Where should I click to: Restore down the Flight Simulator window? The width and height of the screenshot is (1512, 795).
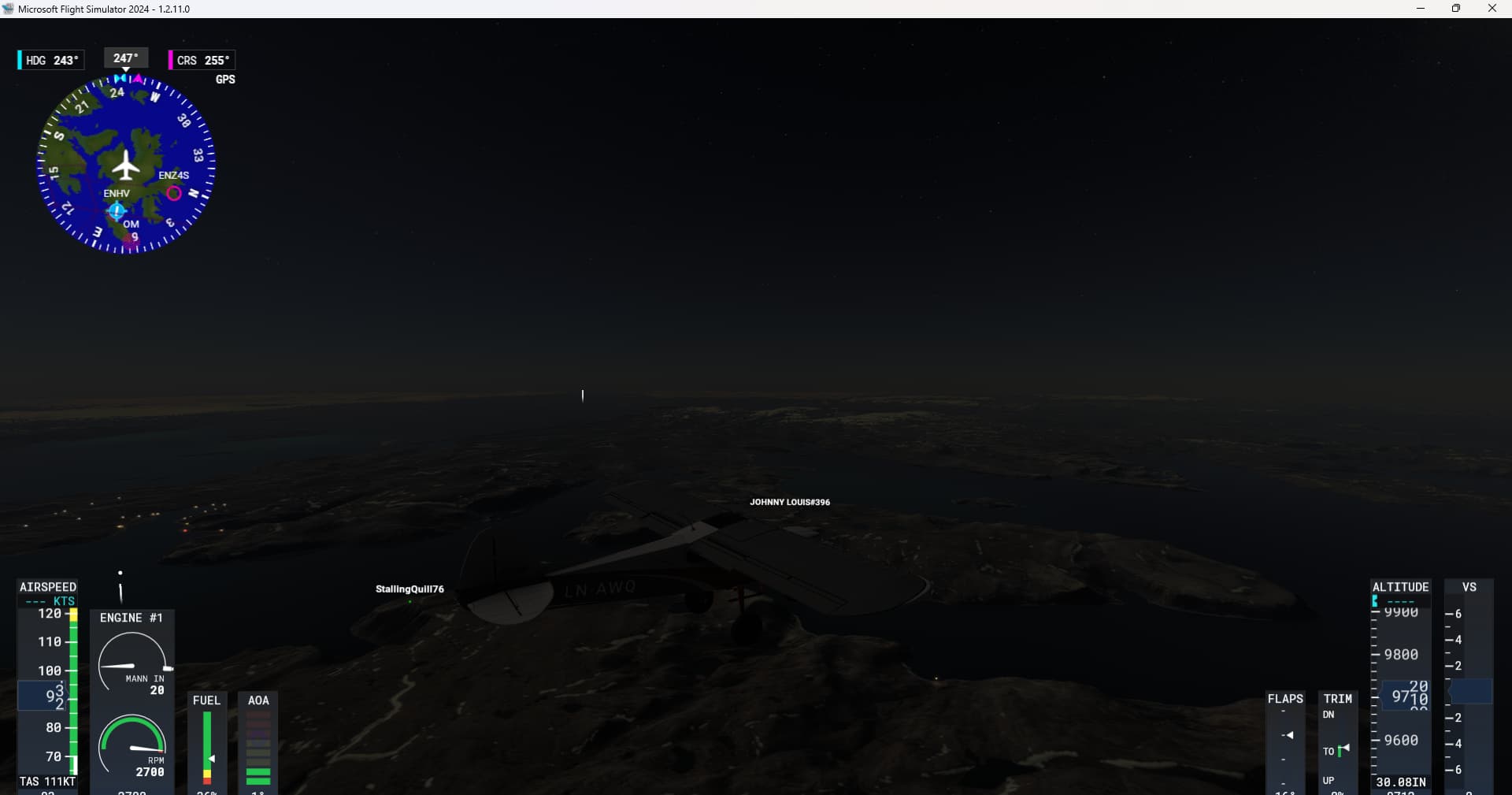(1456, 9)
